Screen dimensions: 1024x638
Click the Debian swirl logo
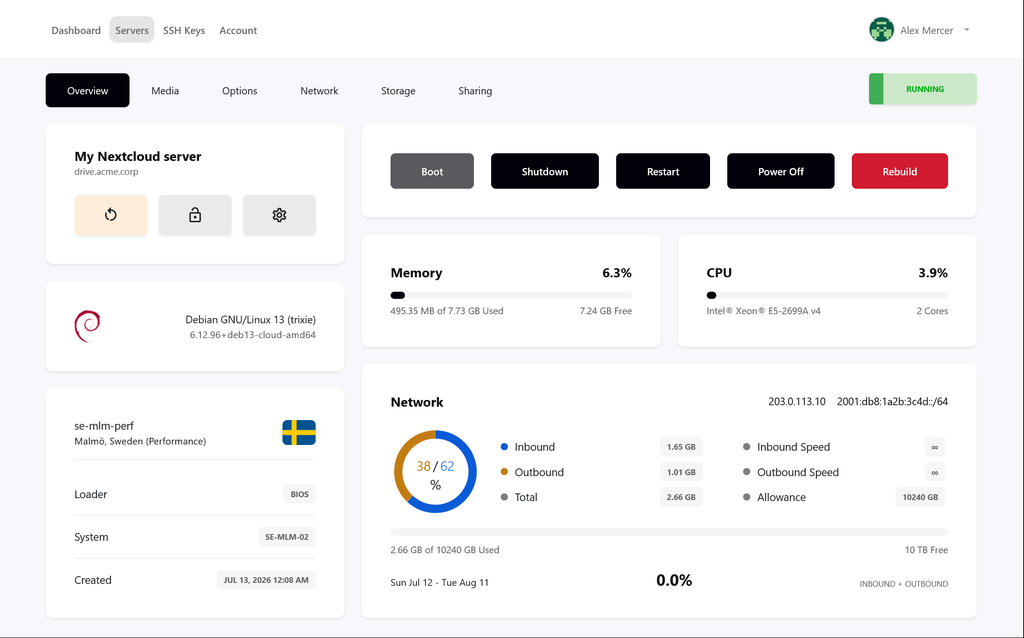tap(88, 326)
